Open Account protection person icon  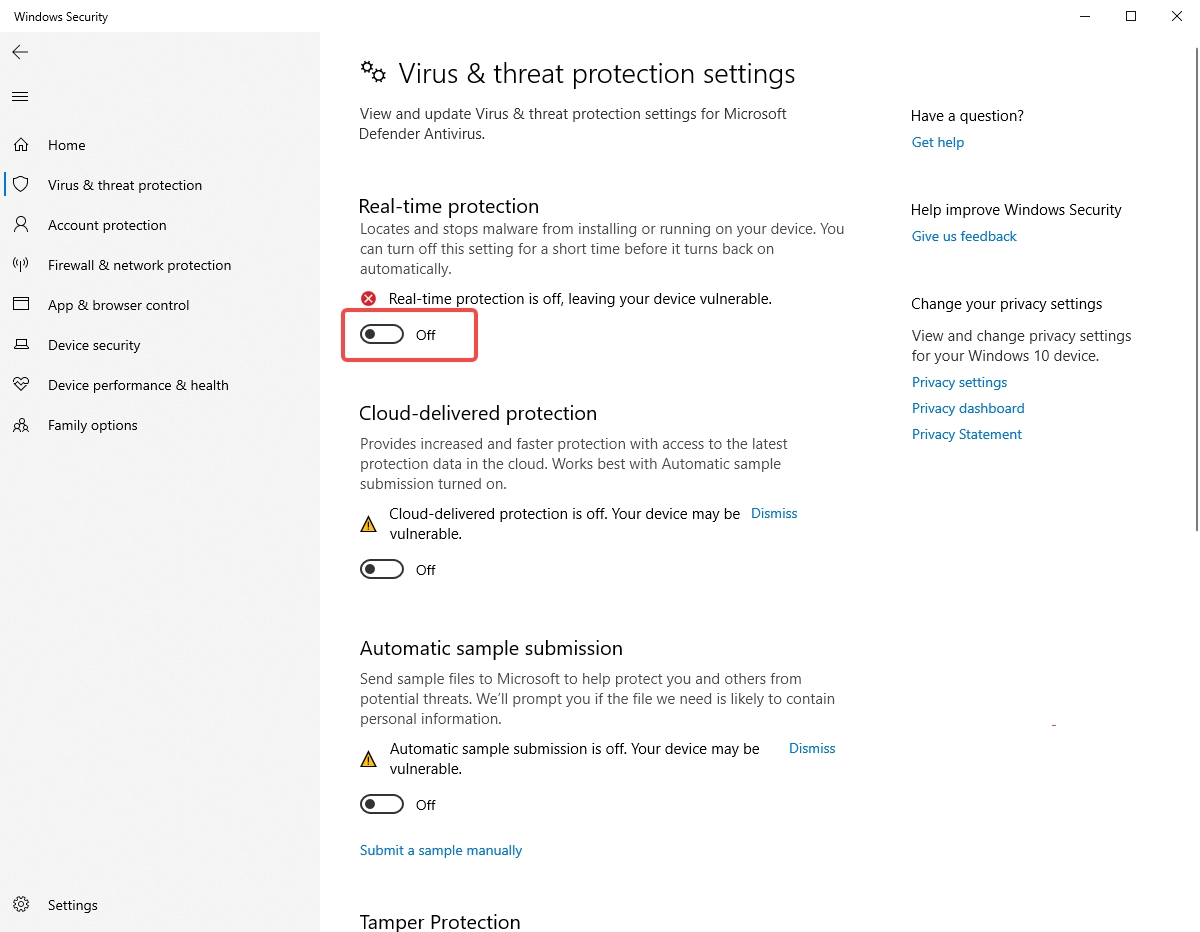tap(21, 225)
